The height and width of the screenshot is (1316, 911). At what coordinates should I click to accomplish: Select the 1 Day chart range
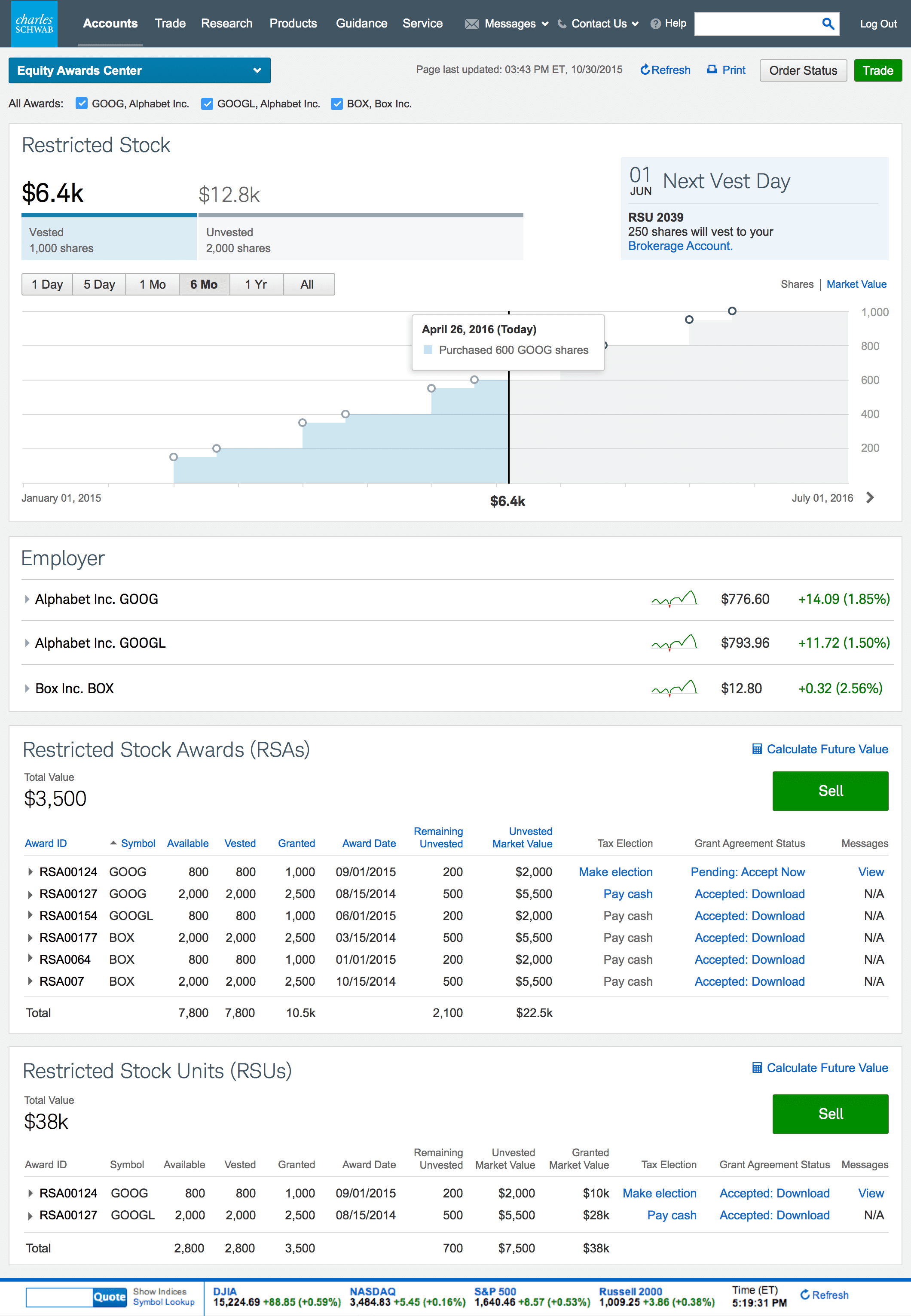[x=47, y=284]
